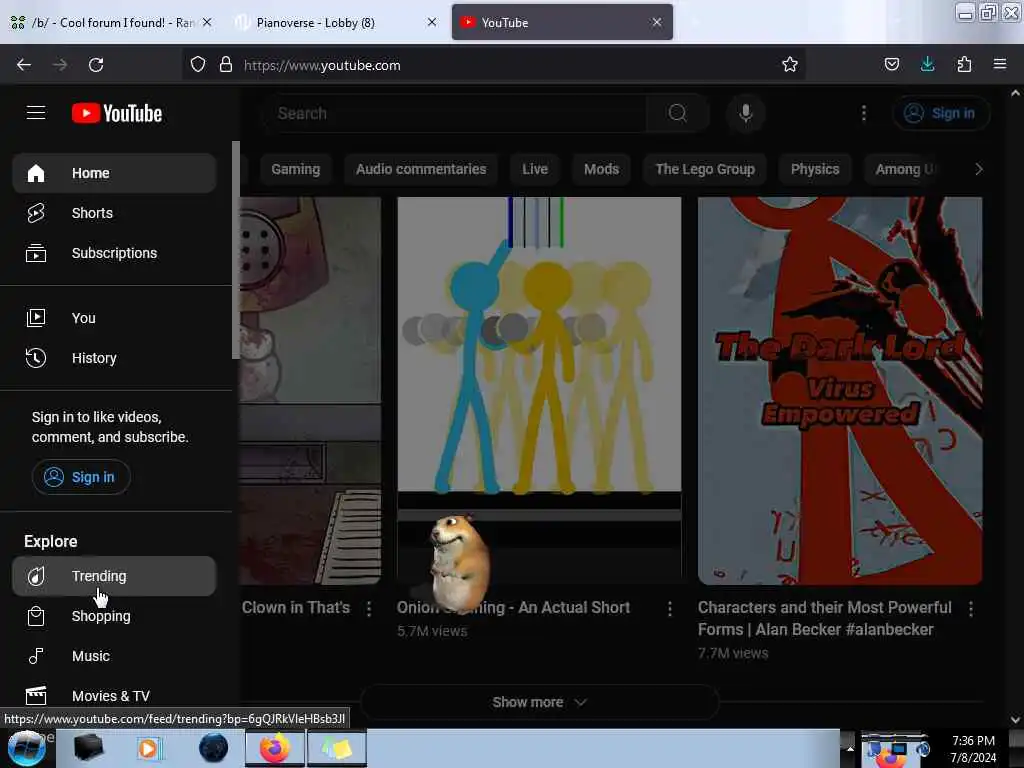The height and width of the screenshot is (768, 1024).
Task: Open tracking protection shield icon
Action: (198, 64)
